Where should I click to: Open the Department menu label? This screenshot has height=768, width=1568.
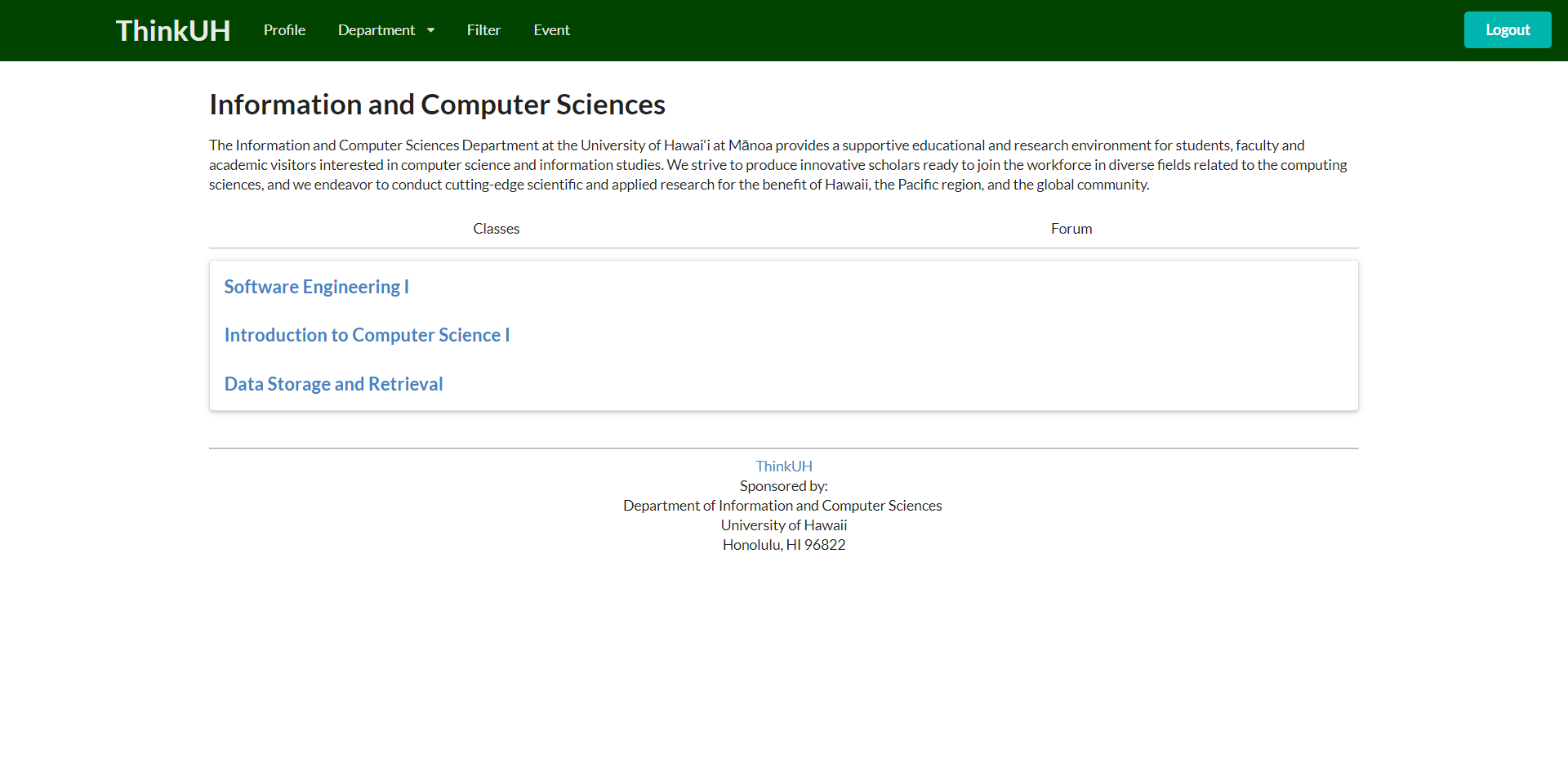coord(376,30)
